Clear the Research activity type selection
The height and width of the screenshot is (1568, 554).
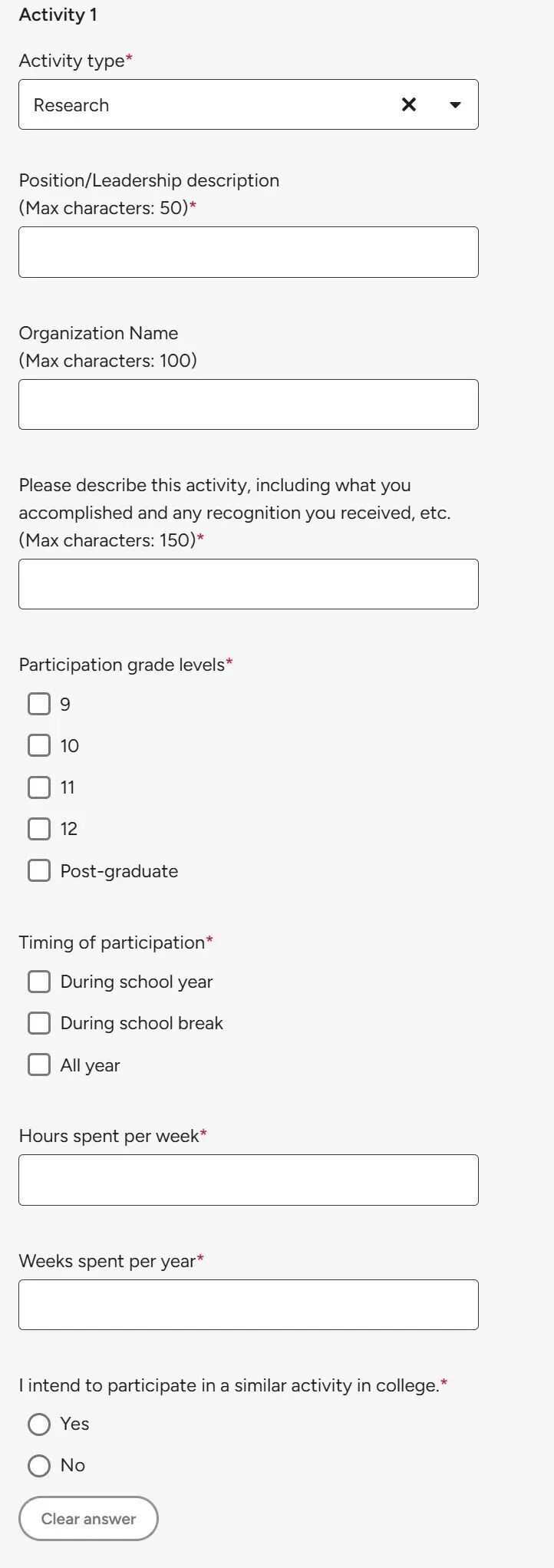(409, 104)
